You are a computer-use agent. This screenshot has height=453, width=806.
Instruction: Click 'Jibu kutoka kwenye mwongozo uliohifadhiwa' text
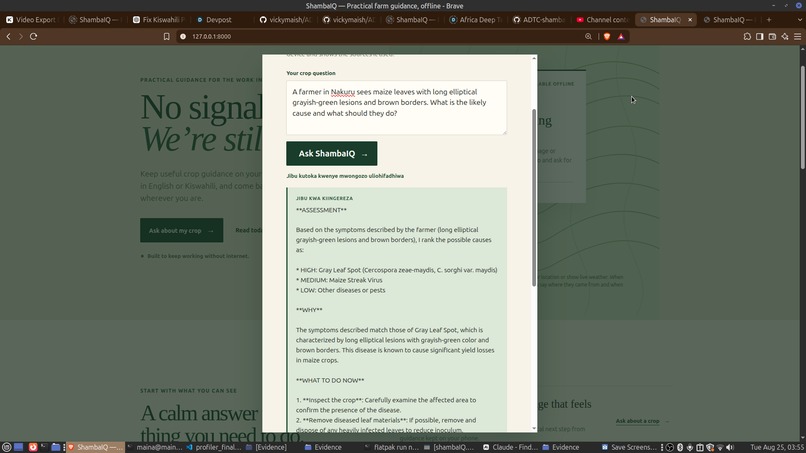point(345,176)
